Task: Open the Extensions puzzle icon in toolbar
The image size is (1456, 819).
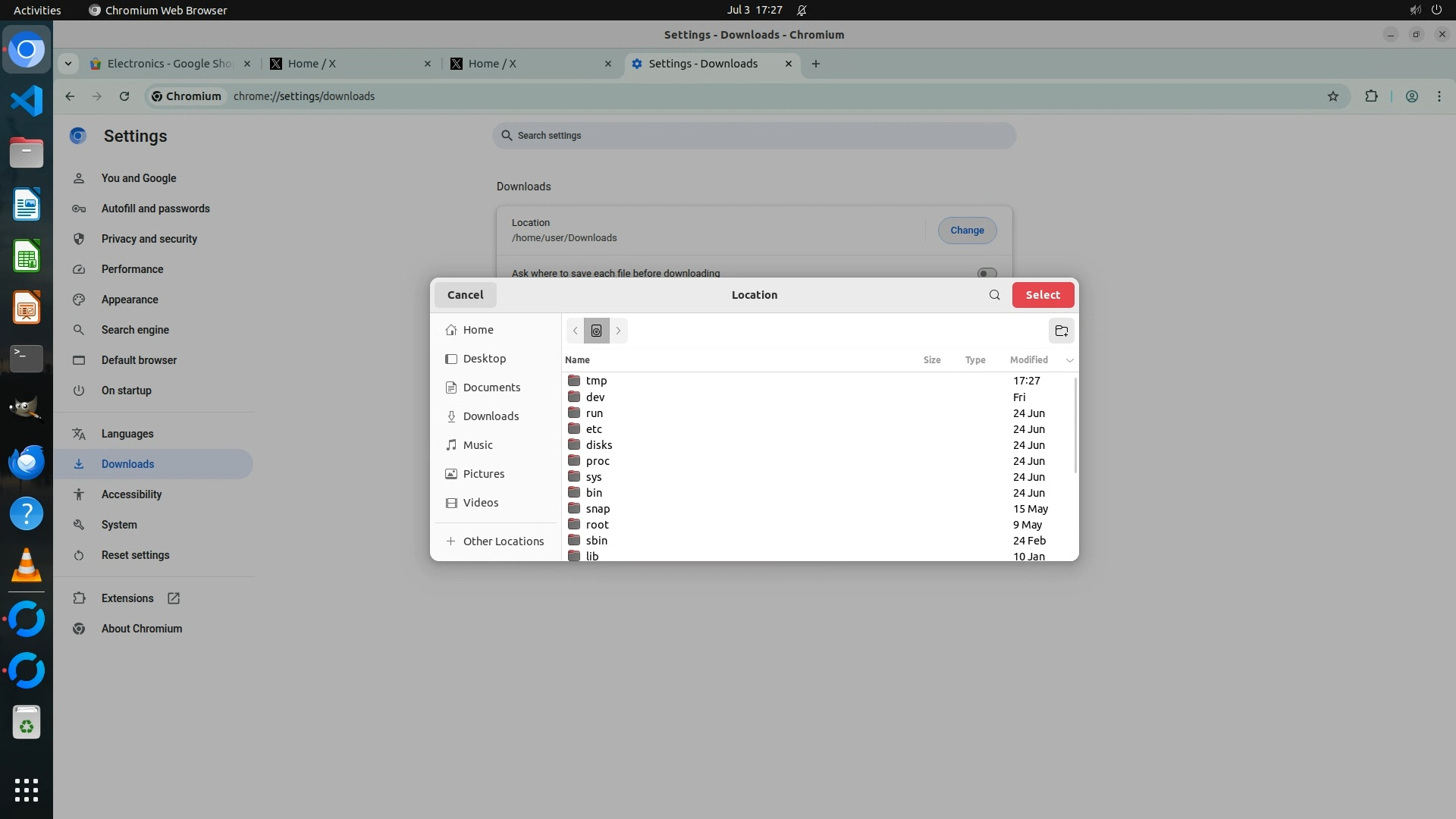Action: pos(1371,96)
